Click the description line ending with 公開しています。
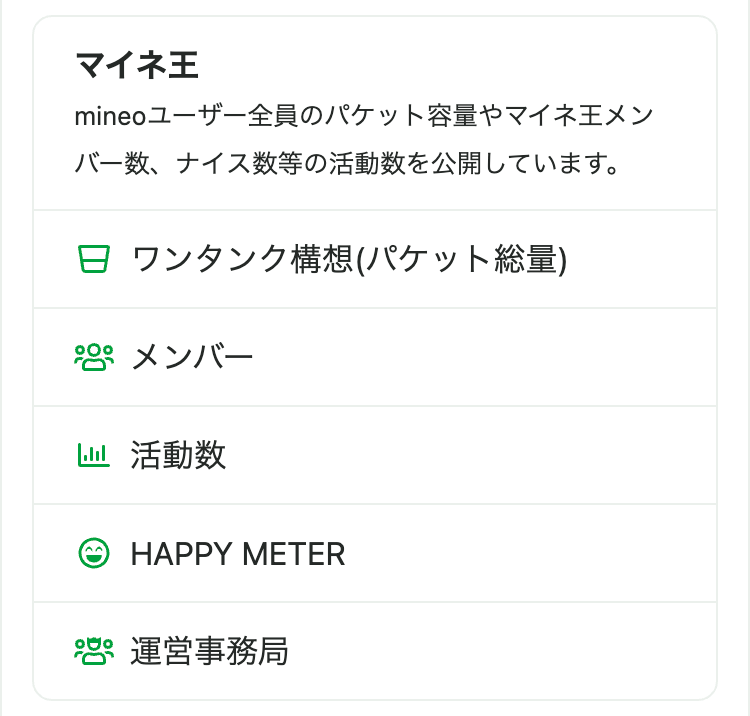750x716 pixels. point(346,162)
